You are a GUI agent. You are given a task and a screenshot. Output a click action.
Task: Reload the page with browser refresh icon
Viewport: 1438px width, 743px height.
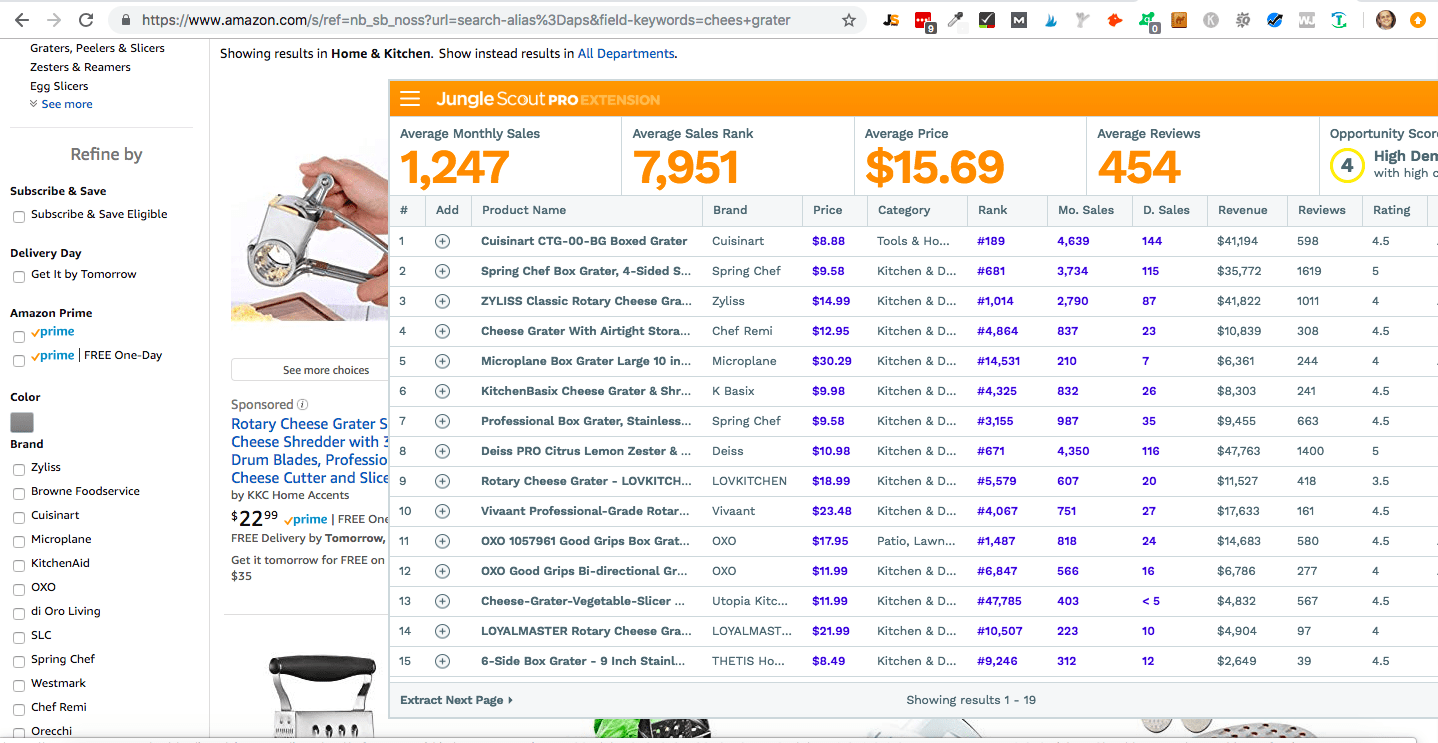point(86,20)
